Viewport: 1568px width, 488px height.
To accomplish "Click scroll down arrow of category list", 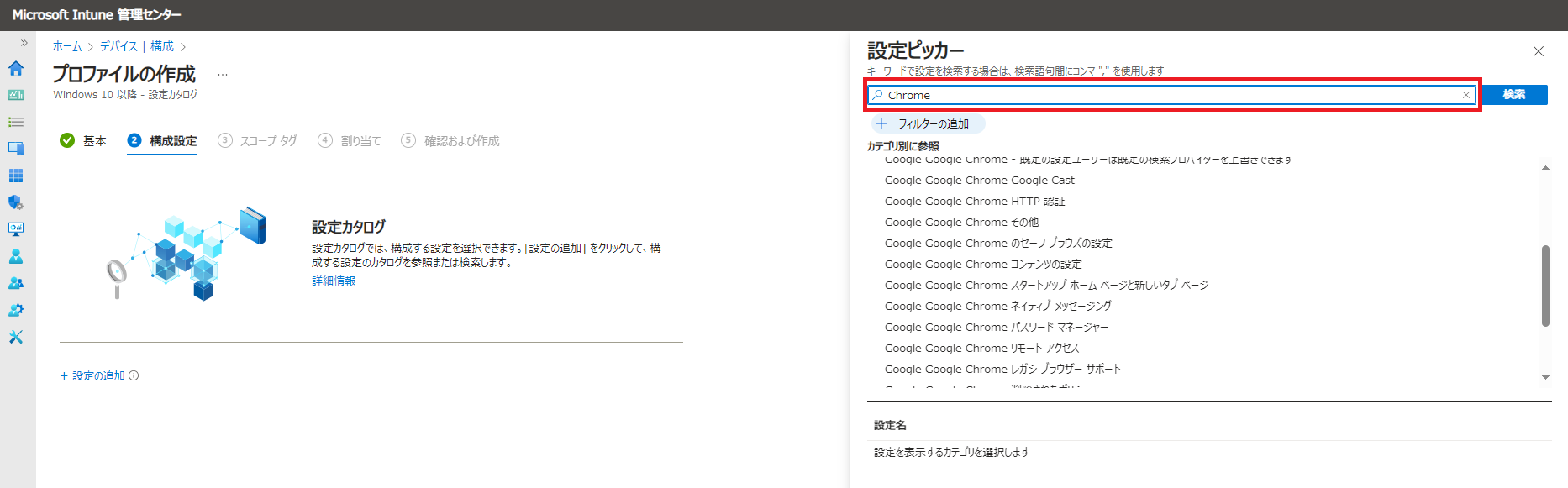I will coord(1545,378).
